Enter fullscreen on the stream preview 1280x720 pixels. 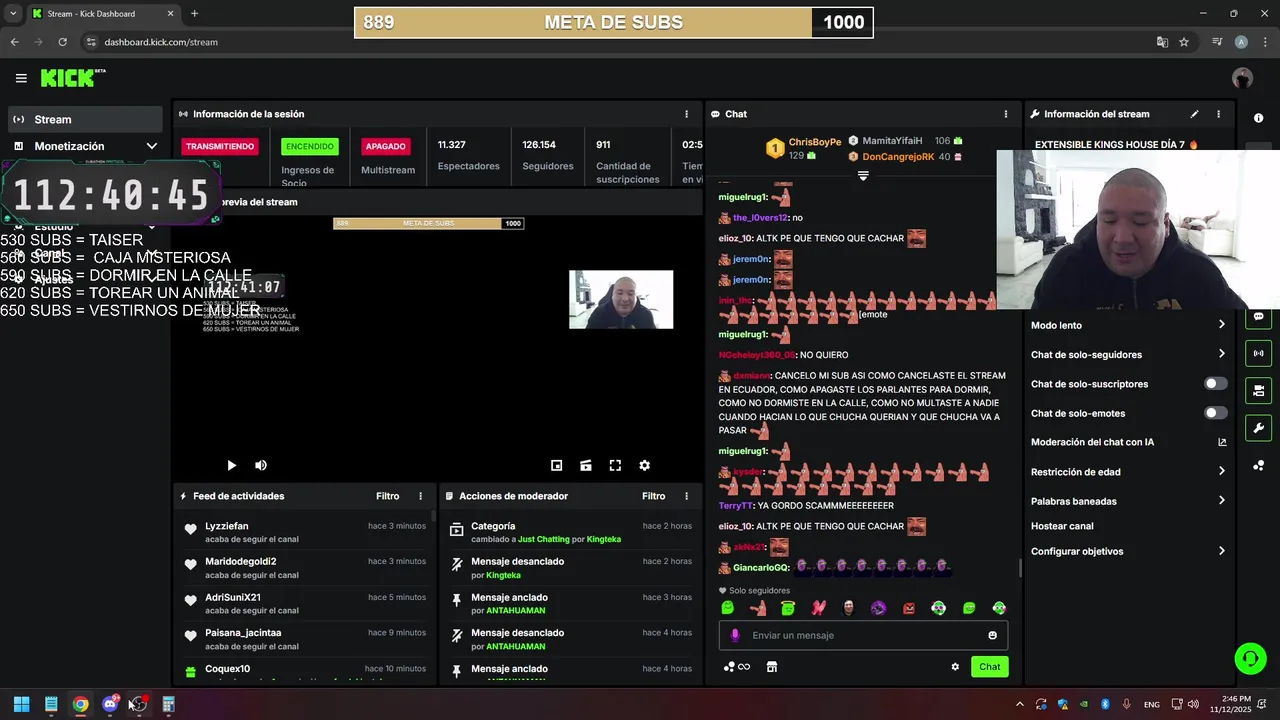coord(615,465)
